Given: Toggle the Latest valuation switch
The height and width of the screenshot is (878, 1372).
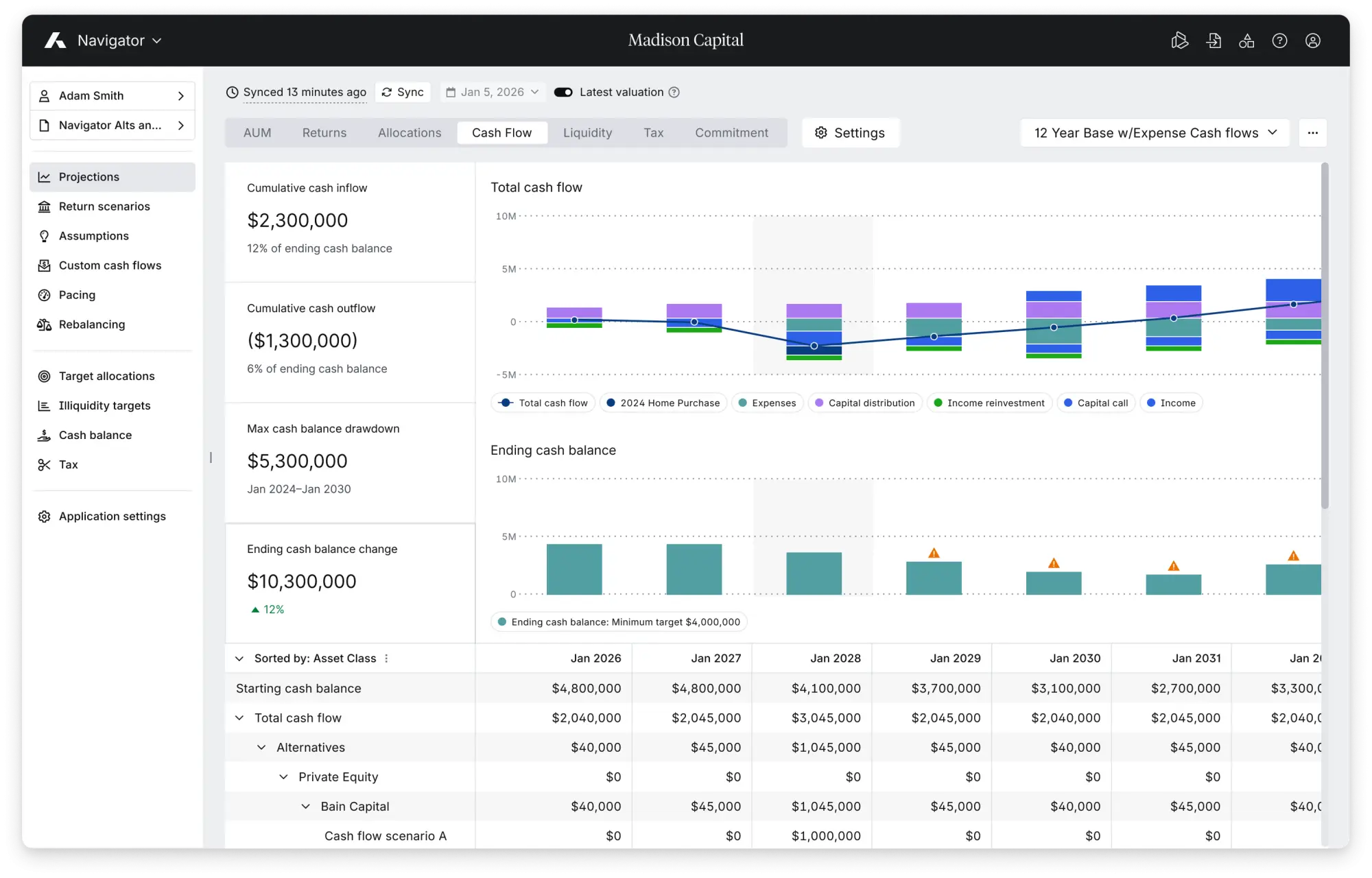Looking at the screenshot, I should [x=563, y=92].
